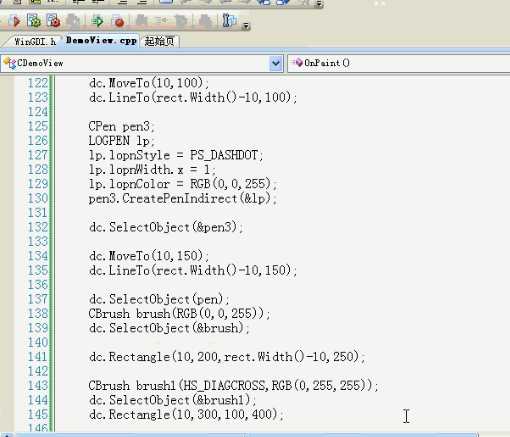Click the red Start Debugging play arrow
The height and width of the screenshot is (437, 510).
point(15,21)
